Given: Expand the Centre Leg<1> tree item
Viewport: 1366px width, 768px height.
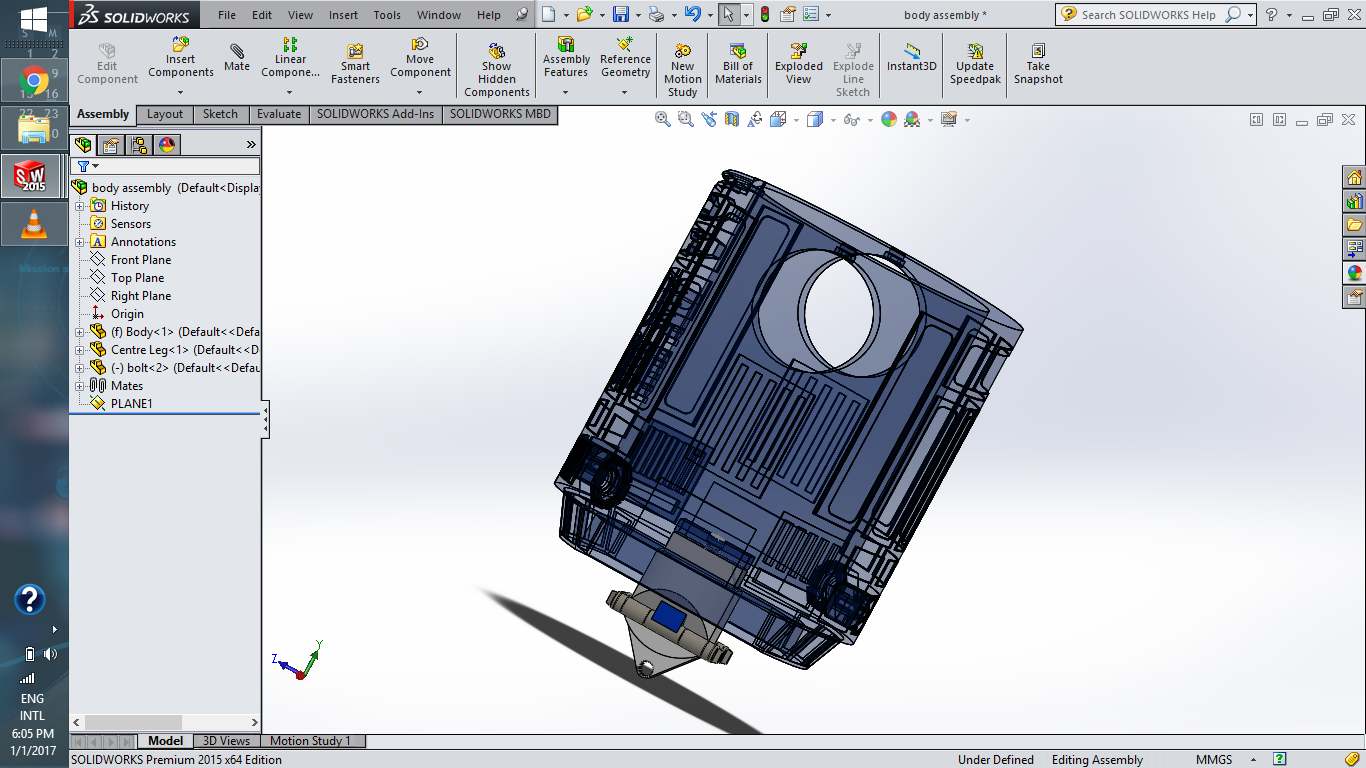Looking at the screenshot, I should [x=82, y=349].
